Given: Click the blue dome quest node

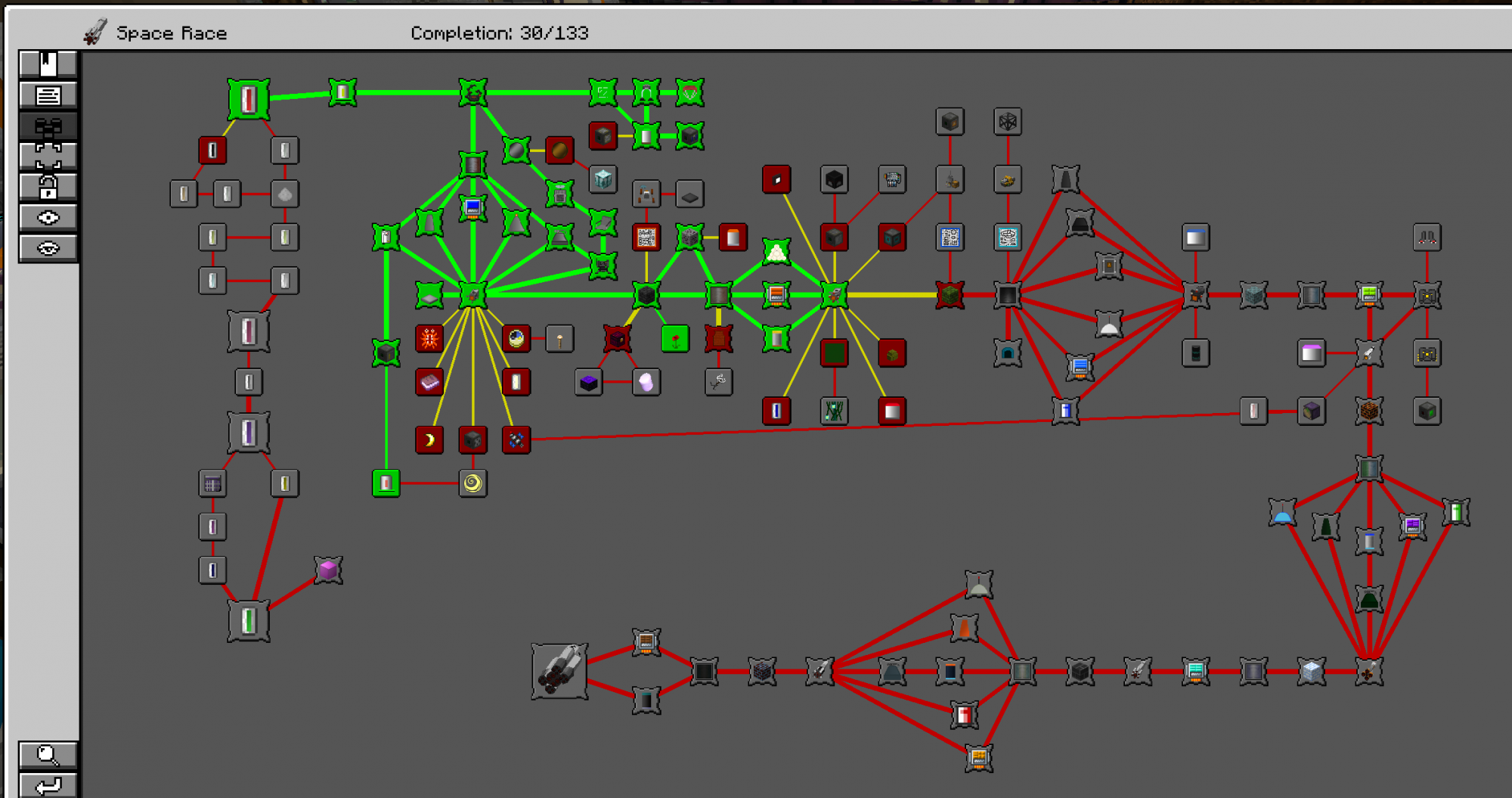Looking at the screenshot, I should coord(1282,514).
